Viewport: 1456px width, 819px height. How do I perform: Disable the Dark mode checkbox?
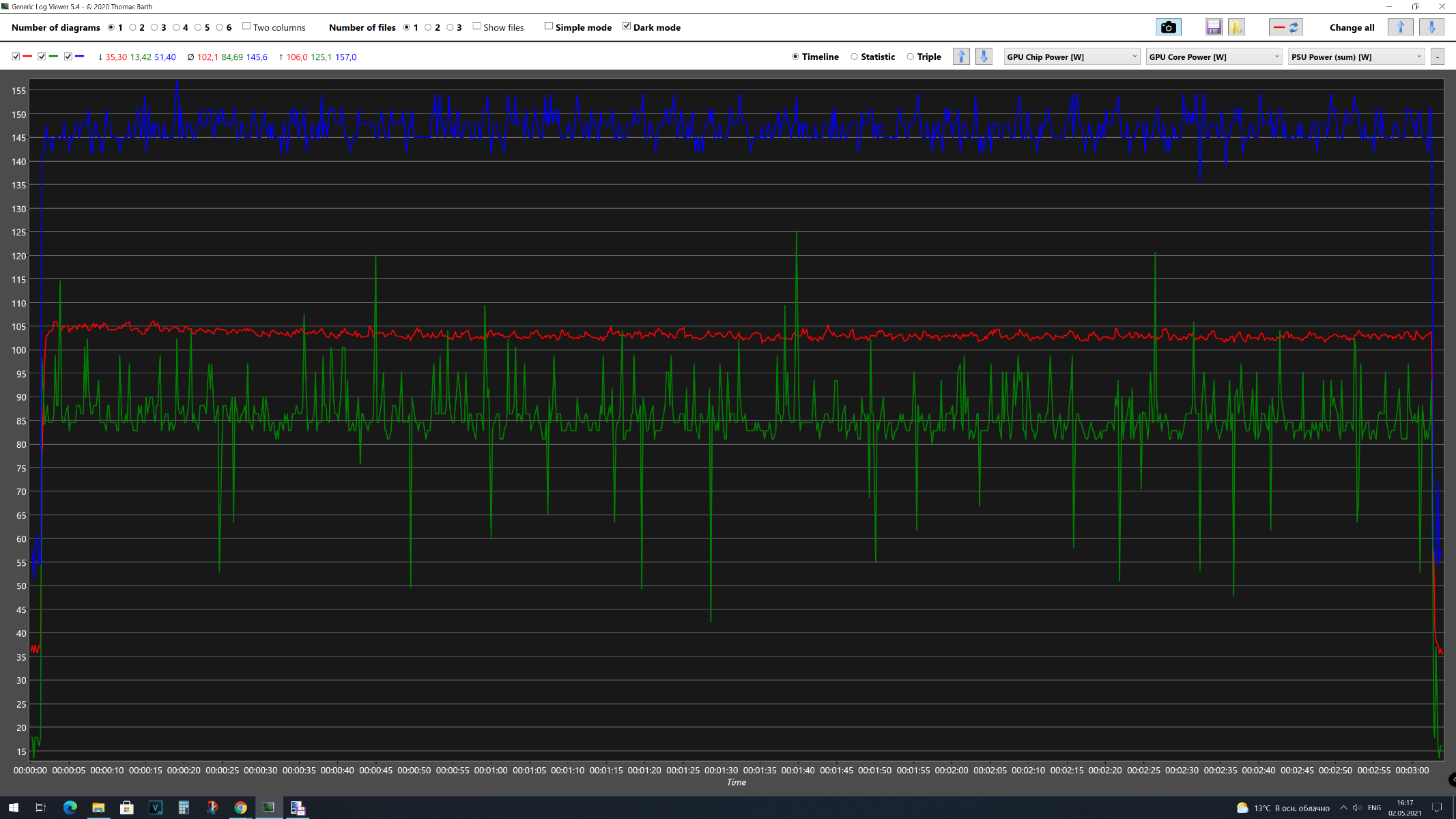coord(627,27)
